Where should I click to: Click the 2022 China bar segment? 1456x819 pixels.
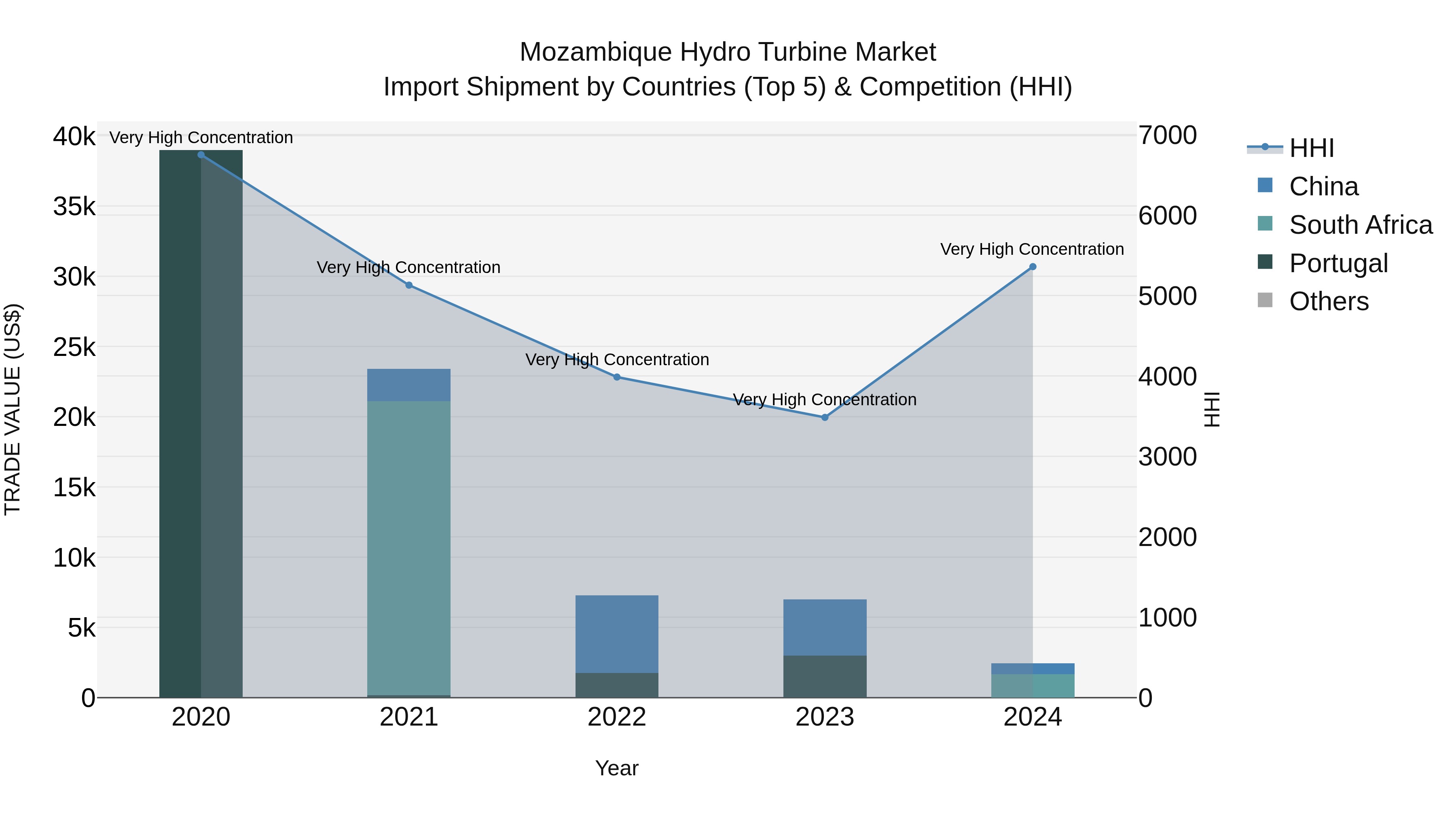(617, 634)
